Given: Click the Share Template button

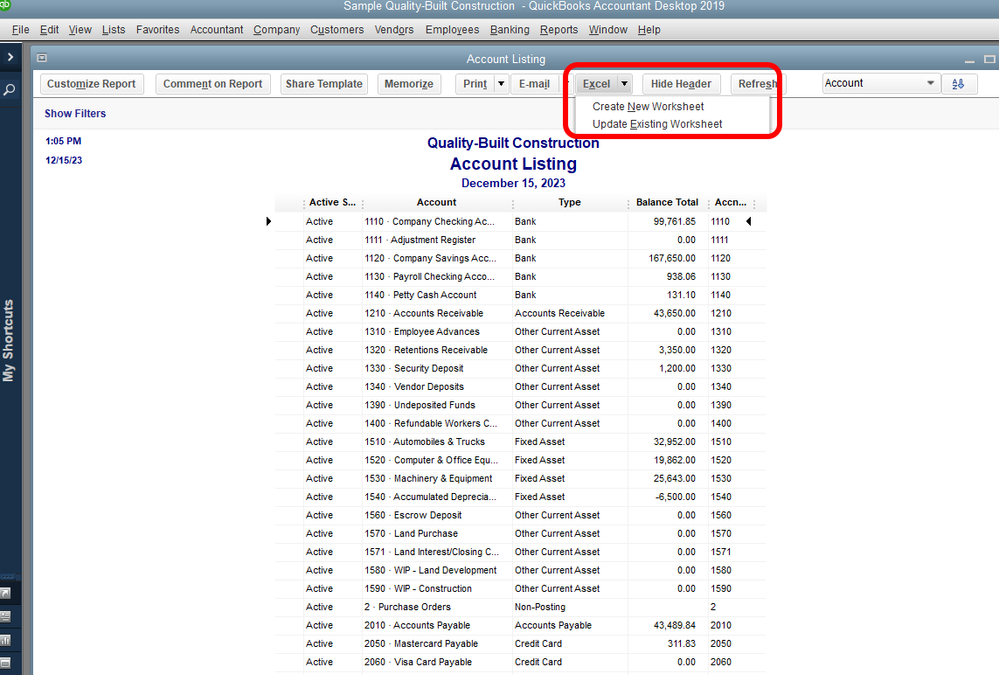Looking at the screenshot, I should click(324, 83).
